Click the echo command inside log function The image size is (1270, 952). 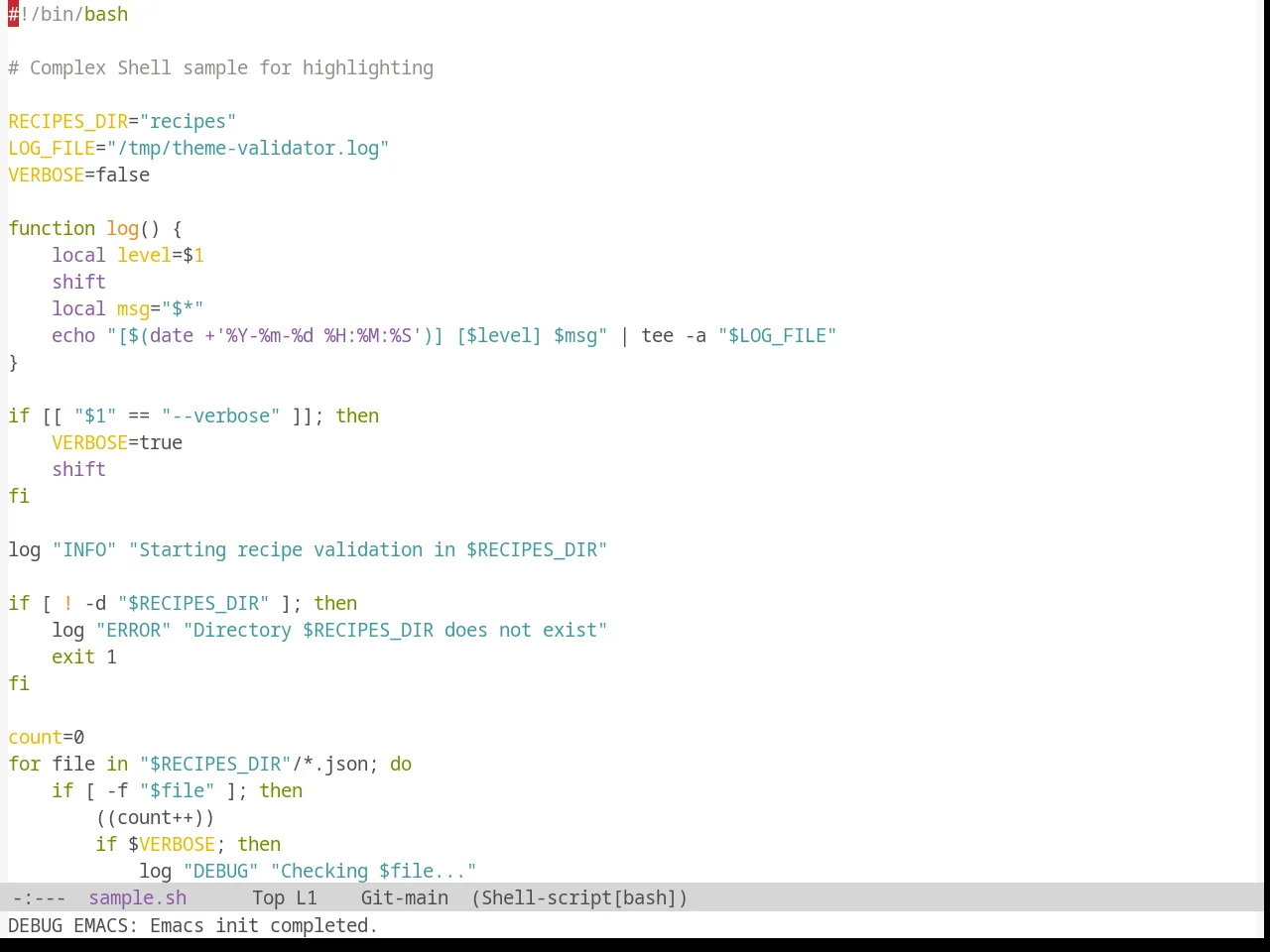73,335
